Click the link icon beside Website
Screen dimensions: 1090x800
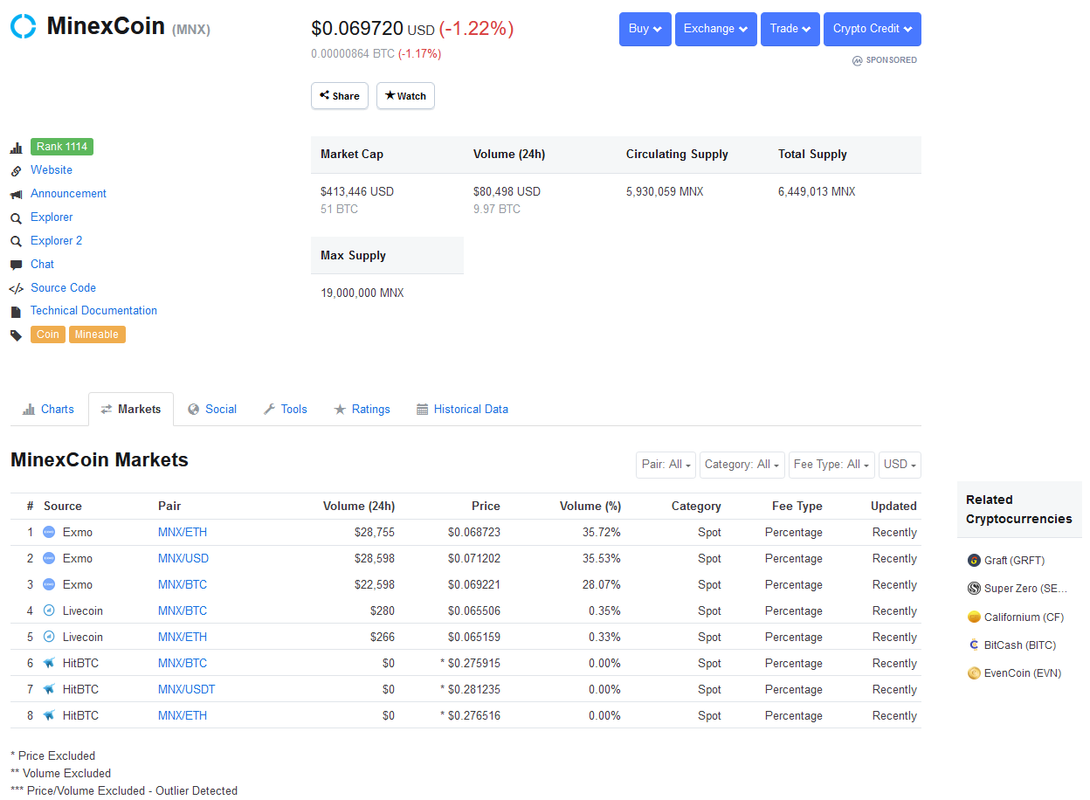[x=16, y=171]
